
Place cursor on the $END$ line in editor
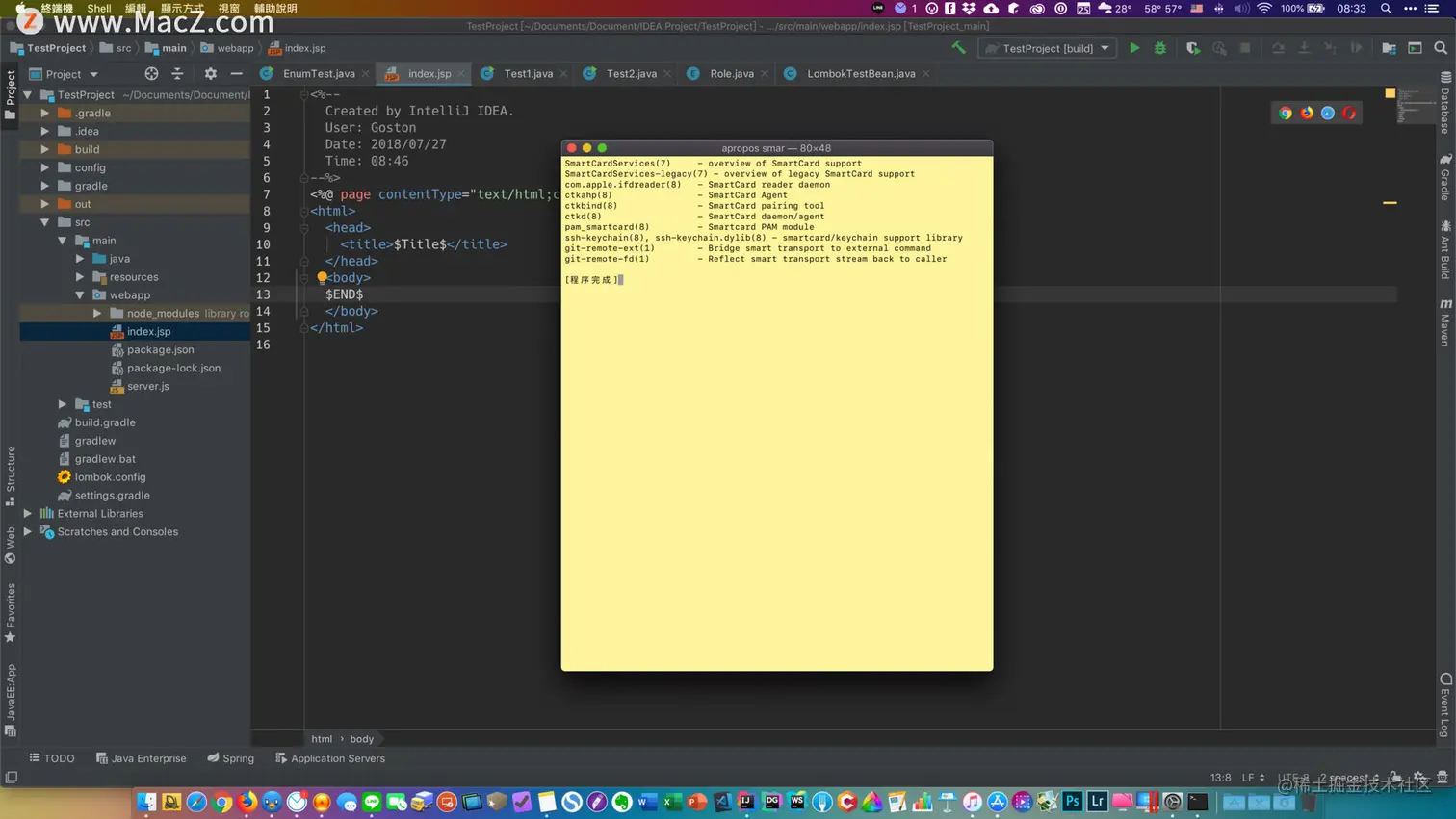coord(344,294)
